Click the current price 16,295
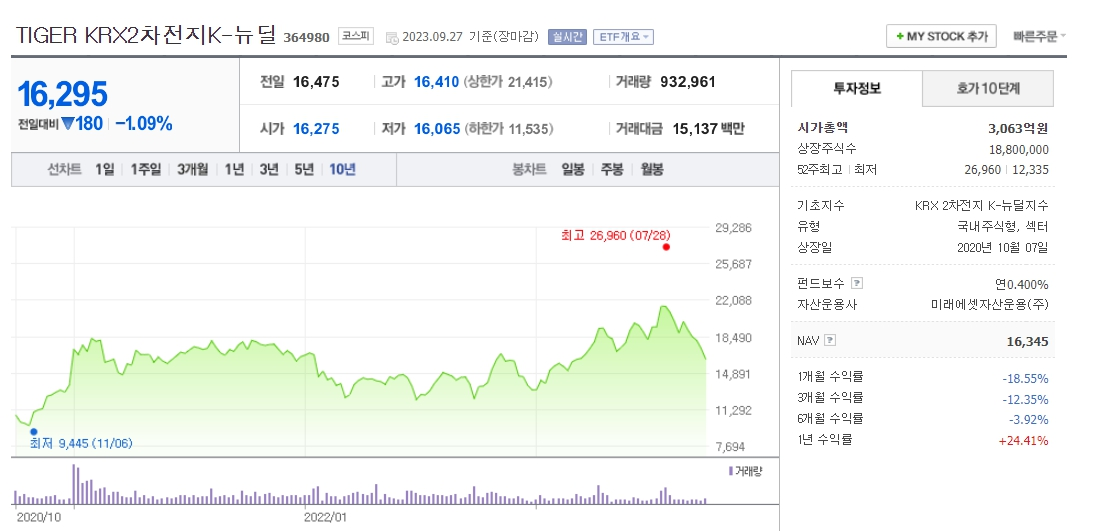1117x531 pixels. (x=62, y=94)
